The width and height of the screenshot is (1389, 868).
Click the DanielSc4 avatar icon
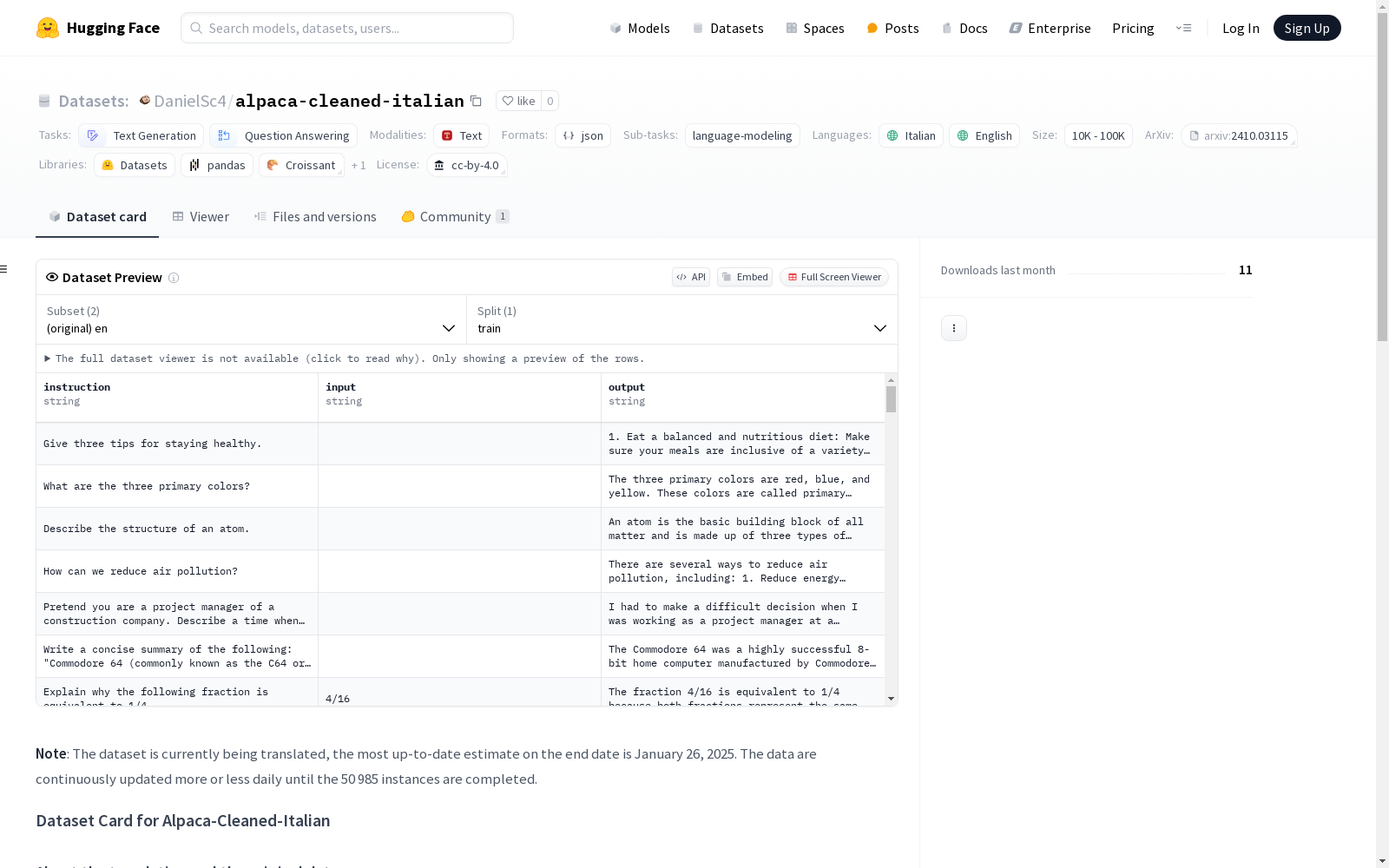[145, 101]
